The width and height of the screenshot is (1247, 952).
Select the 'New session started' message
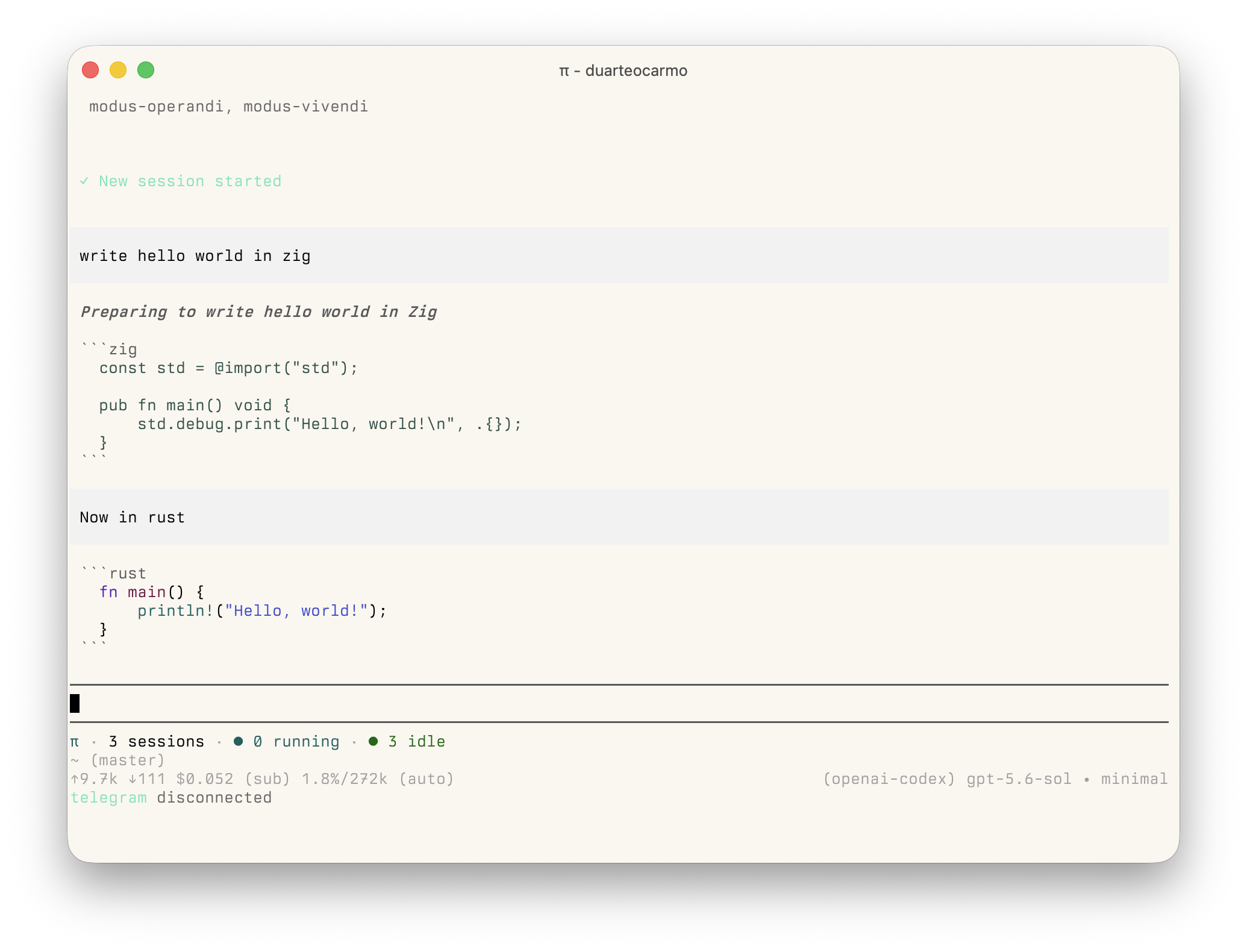click(190, 181)
